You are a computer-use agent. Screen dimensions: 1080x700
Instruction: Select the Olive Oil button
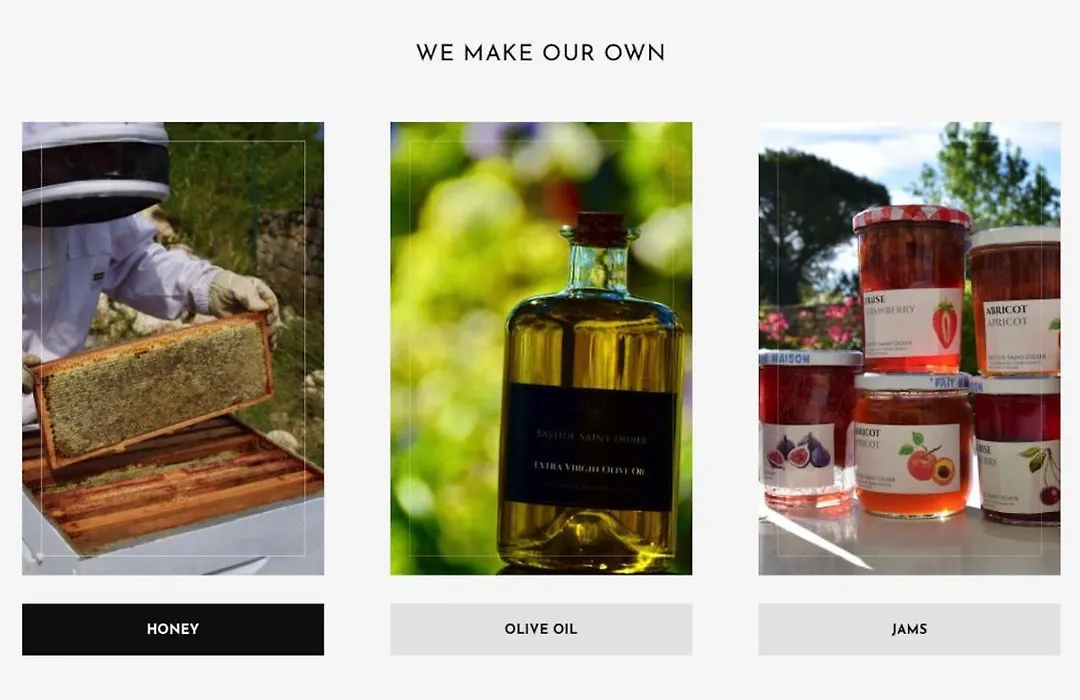coord(541,629)
